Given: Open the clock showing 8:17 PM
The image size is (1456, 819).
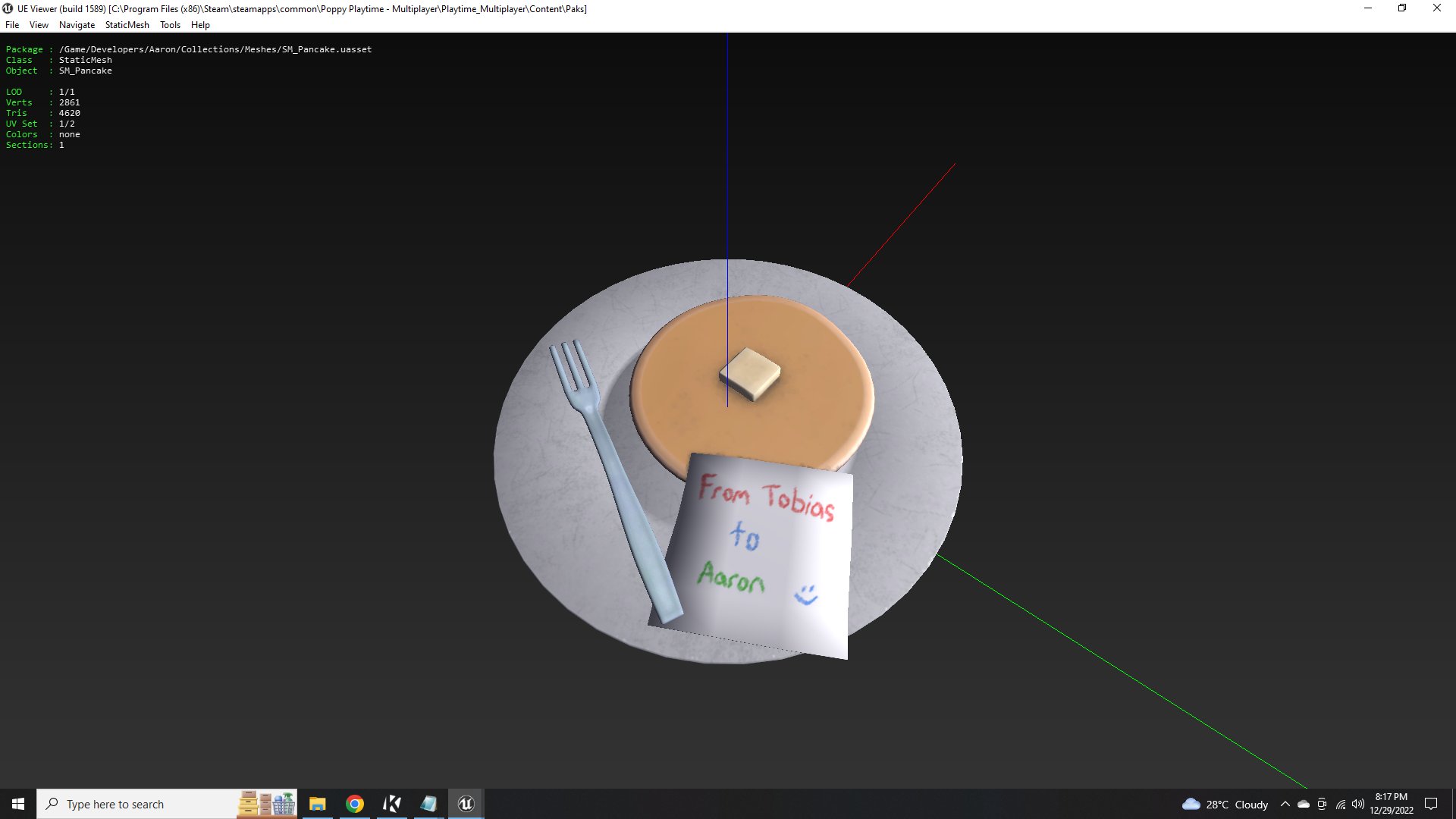Looking at the screenshot, I should click(x=1392, y=804).
